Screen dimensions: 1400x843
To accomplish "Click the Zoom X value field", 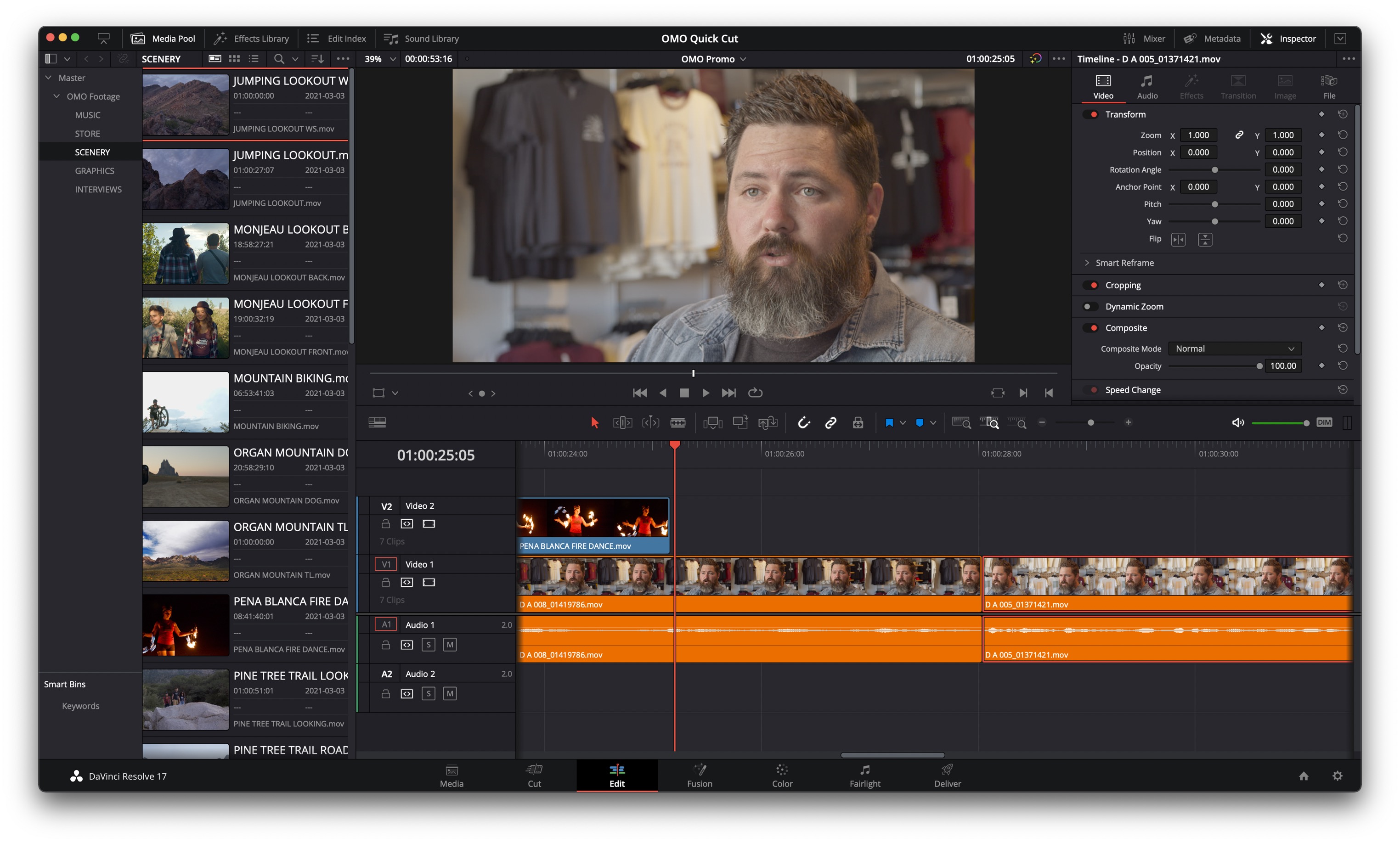I will coord(1198,135).
